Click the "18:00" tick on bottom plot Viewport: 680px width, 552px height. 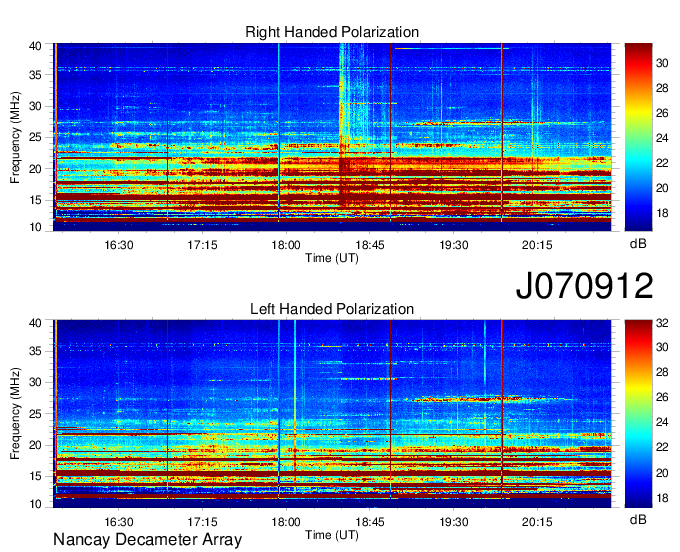[286, 522]
